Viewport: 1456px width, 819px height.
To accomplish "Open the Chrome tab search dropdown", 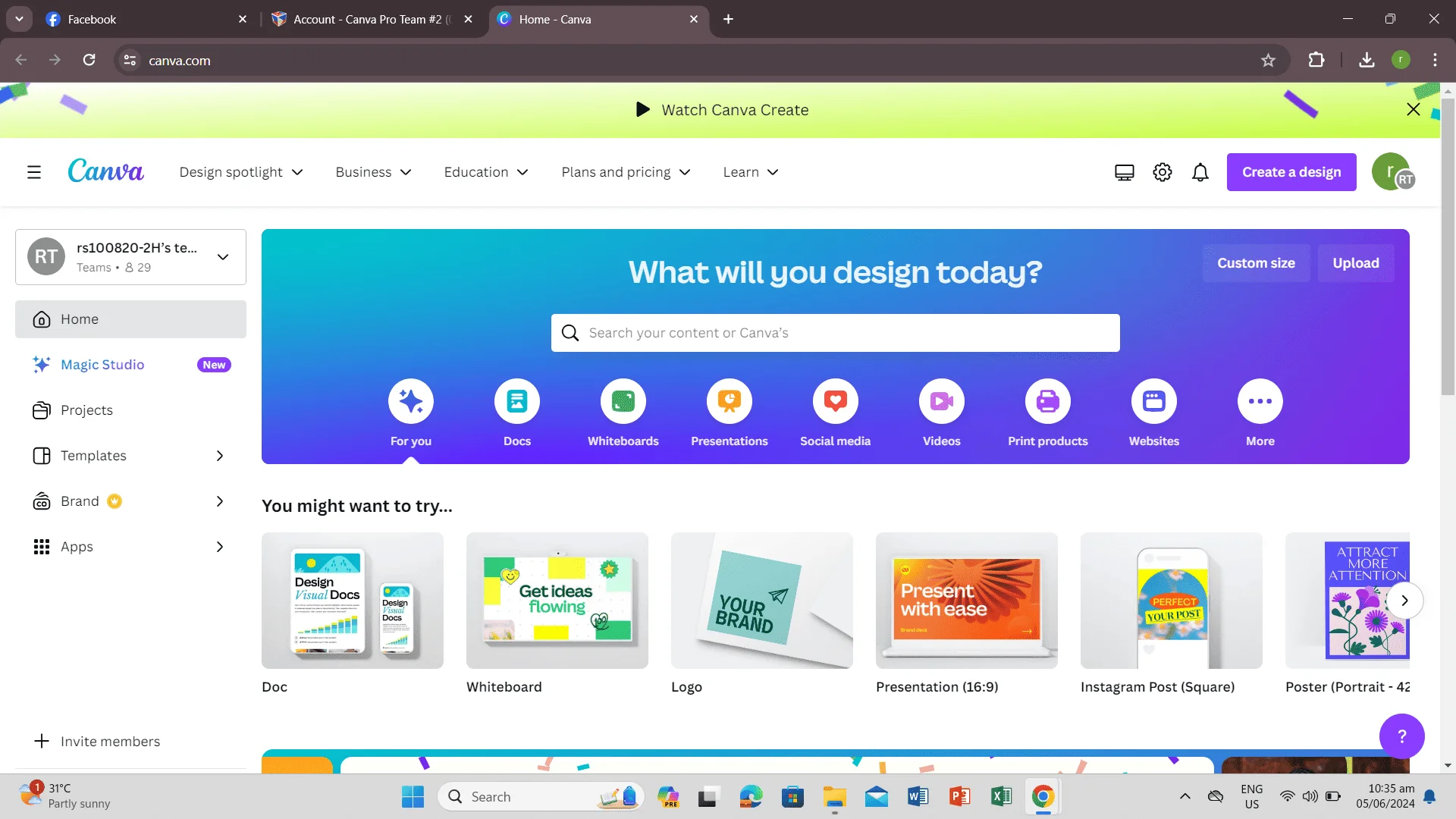I will point(19,19).
